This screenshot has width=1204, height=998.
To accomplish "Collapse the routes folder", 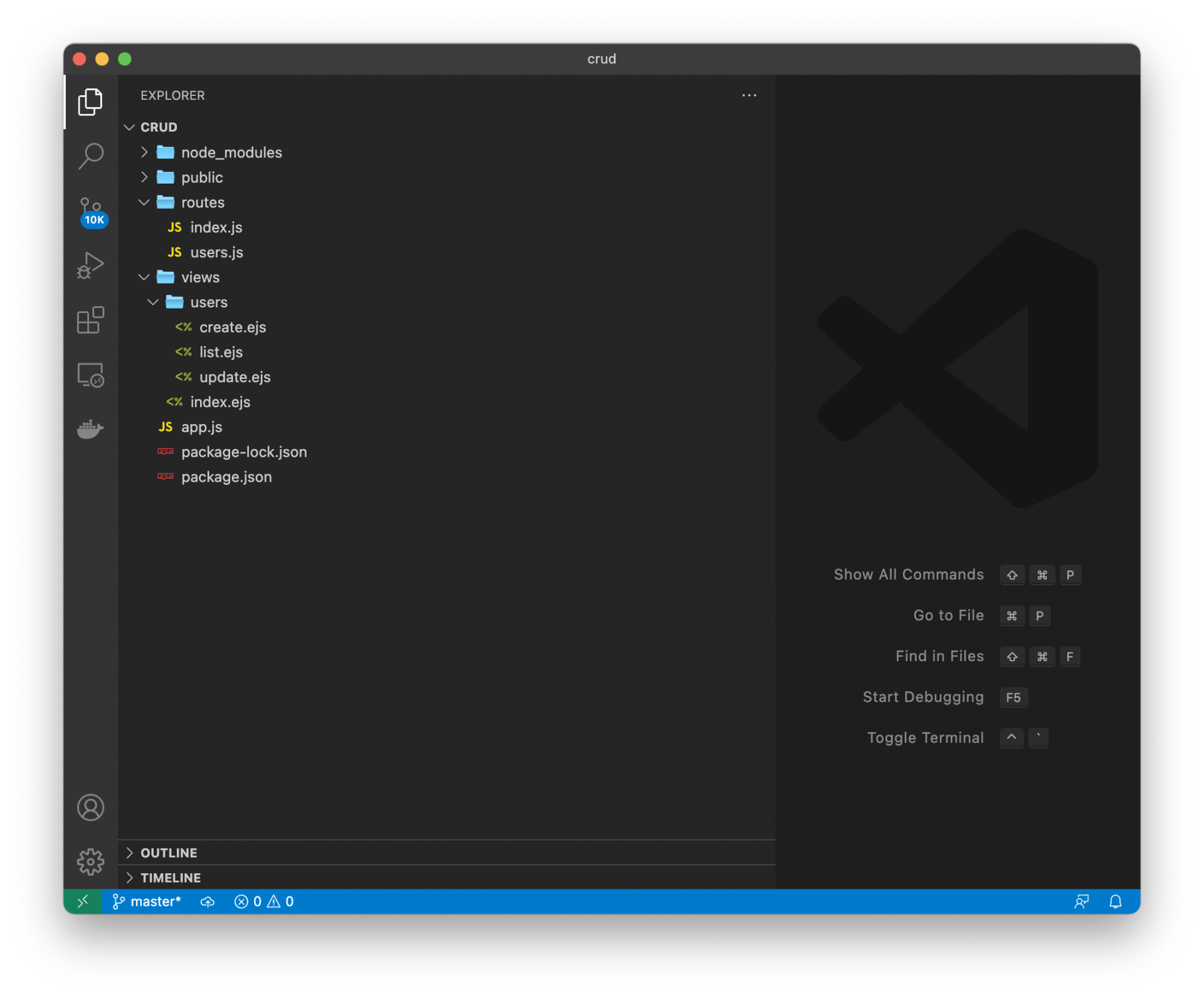I will (x=202, y=203).
